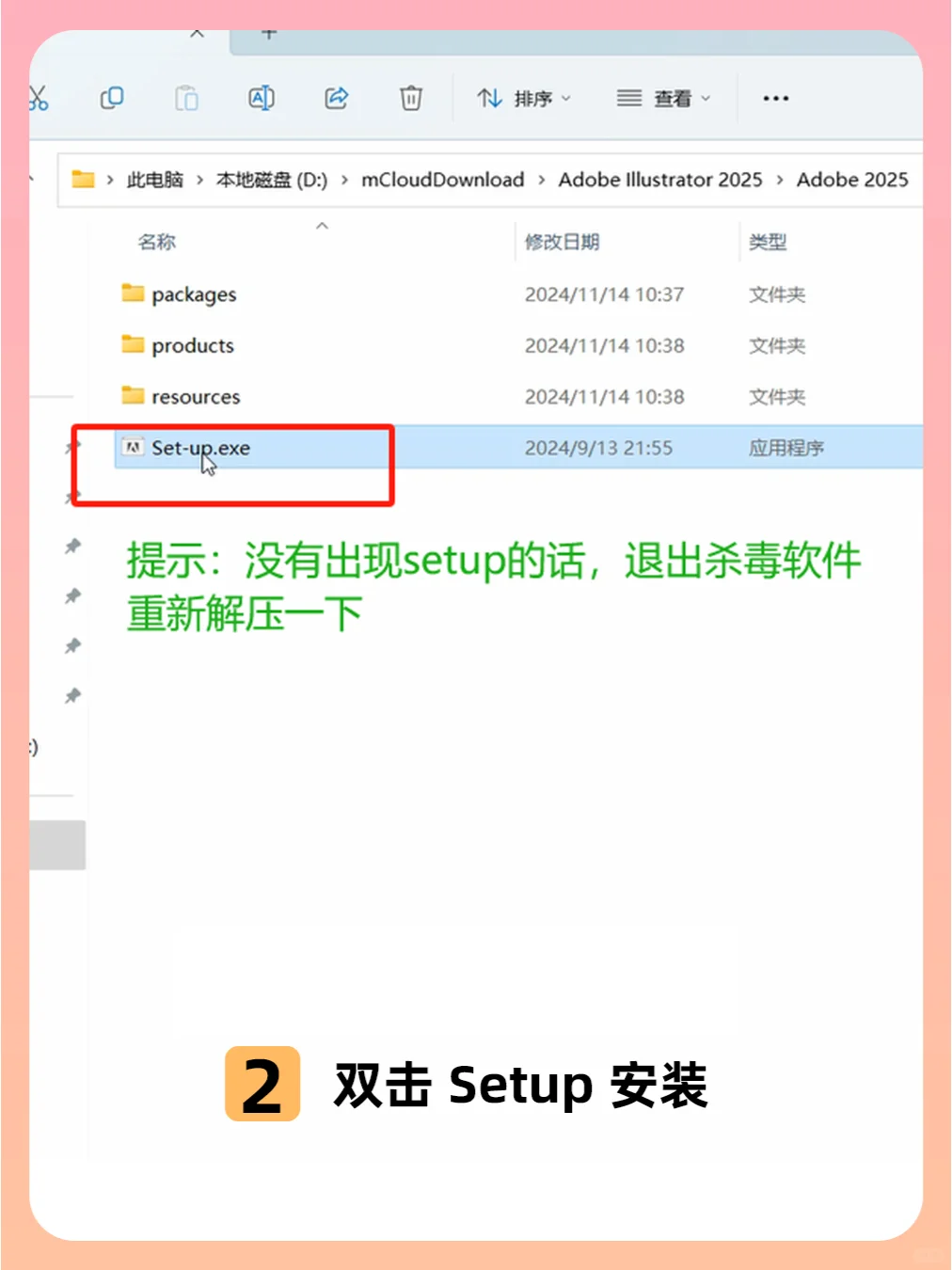Select the Rename icon

262,98
